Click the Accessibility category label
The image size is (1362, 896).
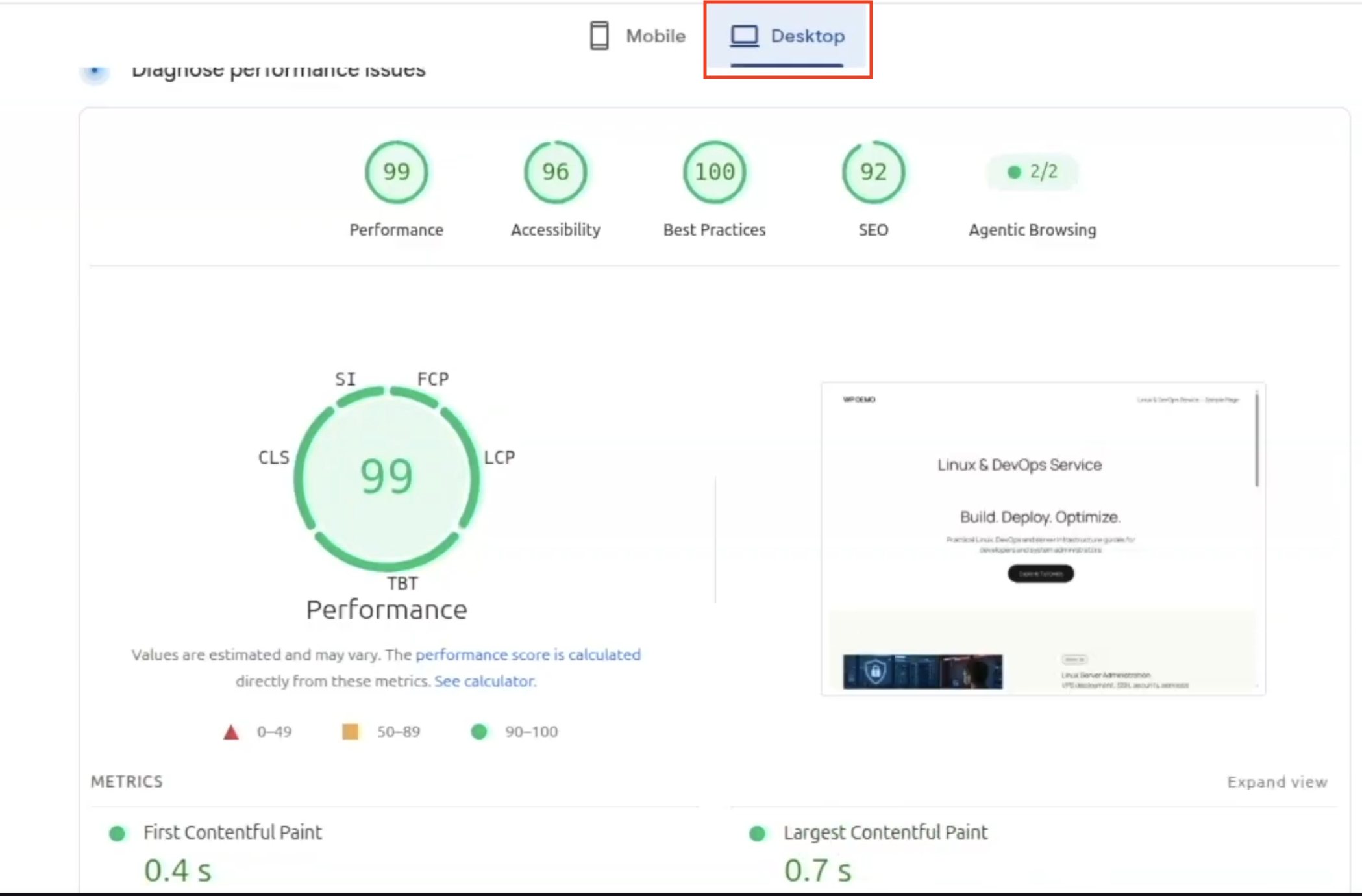coord(555,230)
